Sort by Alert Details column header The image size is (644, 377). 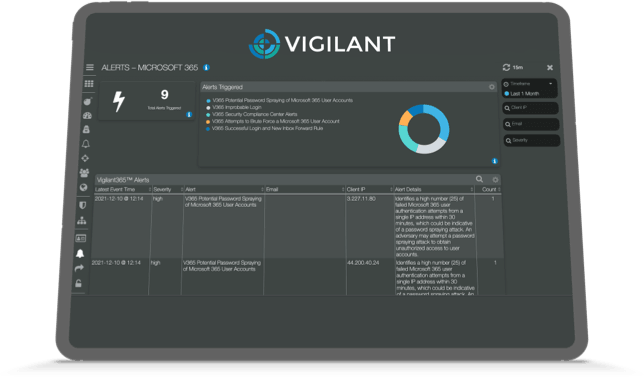[x=434, y=189]
